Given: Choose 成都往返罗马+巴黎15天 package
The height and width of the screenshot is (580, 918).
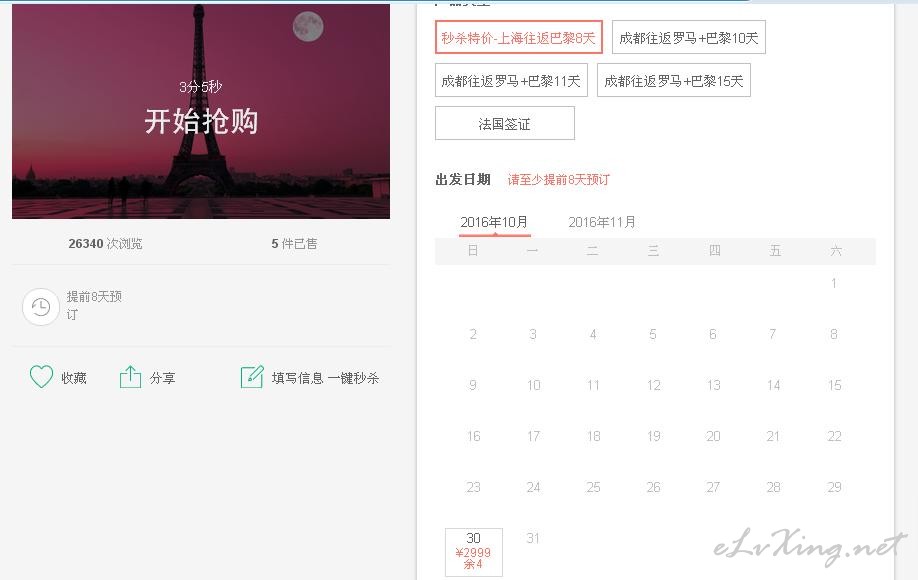Looking at the screenshot, I should pyautogui.click(x=674, y=80).
